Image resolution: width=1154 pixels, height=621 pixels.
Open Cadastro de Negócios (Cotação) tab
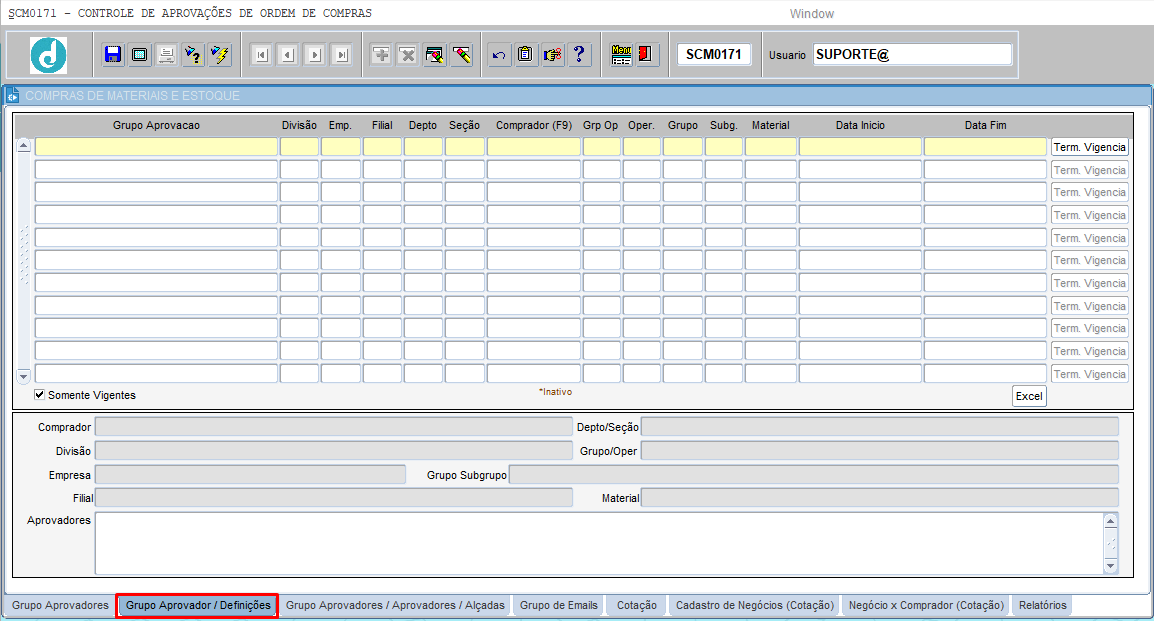click(754, 605)
